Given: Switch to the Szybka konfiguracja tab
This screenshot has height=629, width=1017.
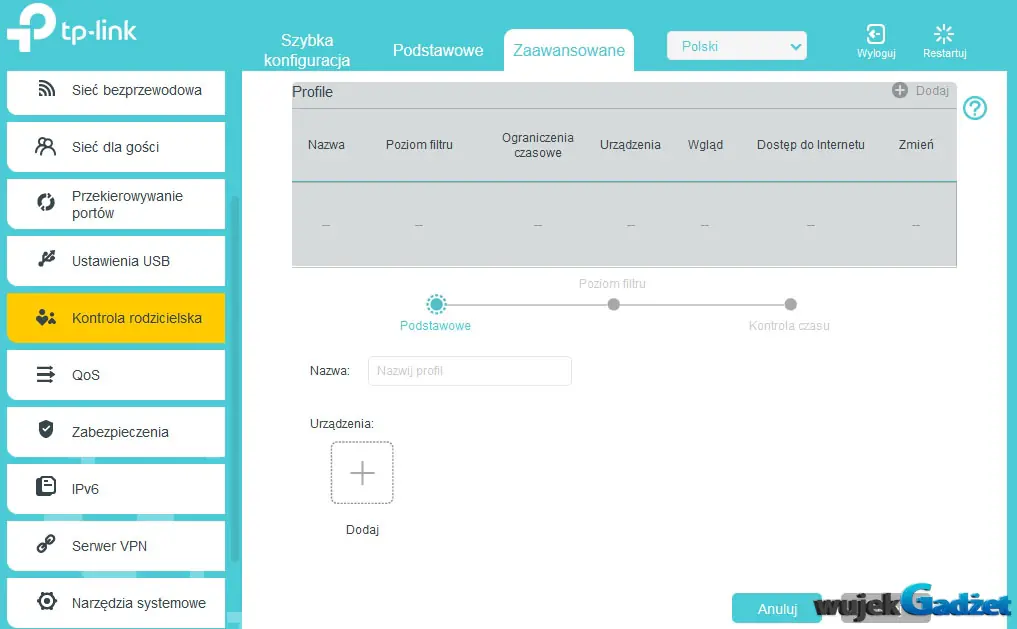Looking at the screenshot, I should (307, 50).
